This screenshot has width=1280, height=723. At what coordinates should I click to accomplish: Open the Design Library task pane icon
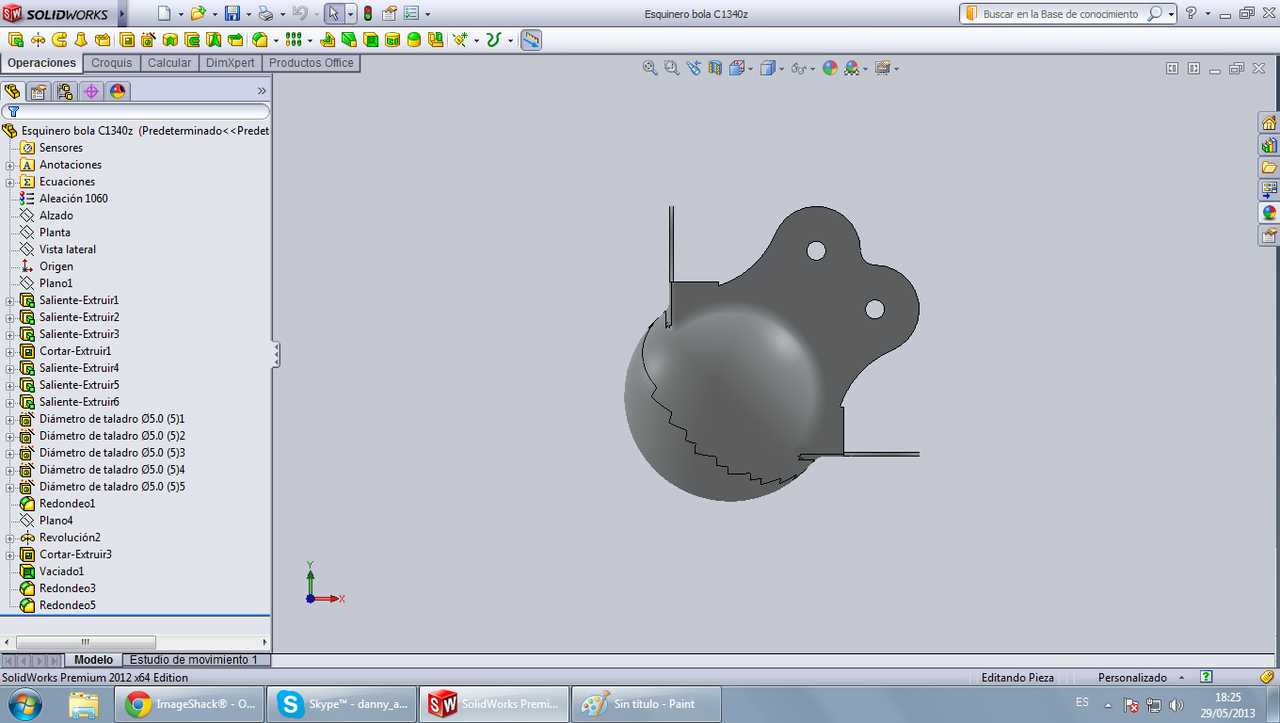click(1269, 145)
